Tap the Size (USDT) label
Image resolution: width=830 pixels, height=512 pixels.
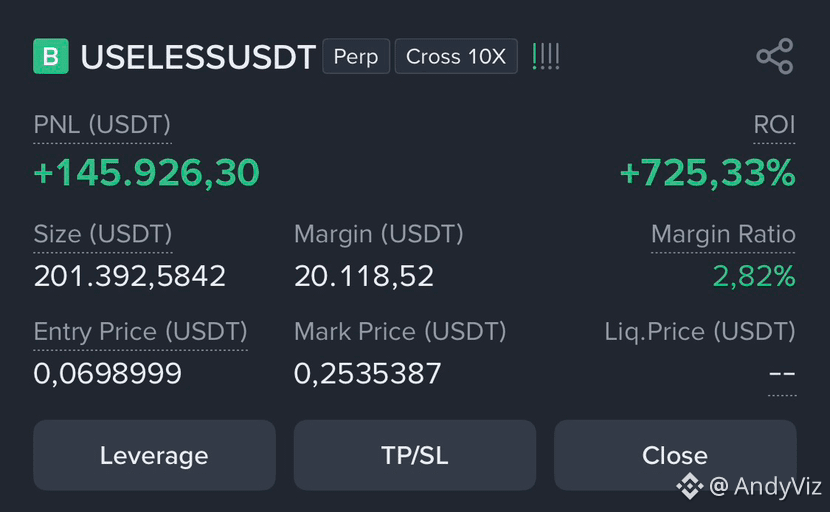103,234
